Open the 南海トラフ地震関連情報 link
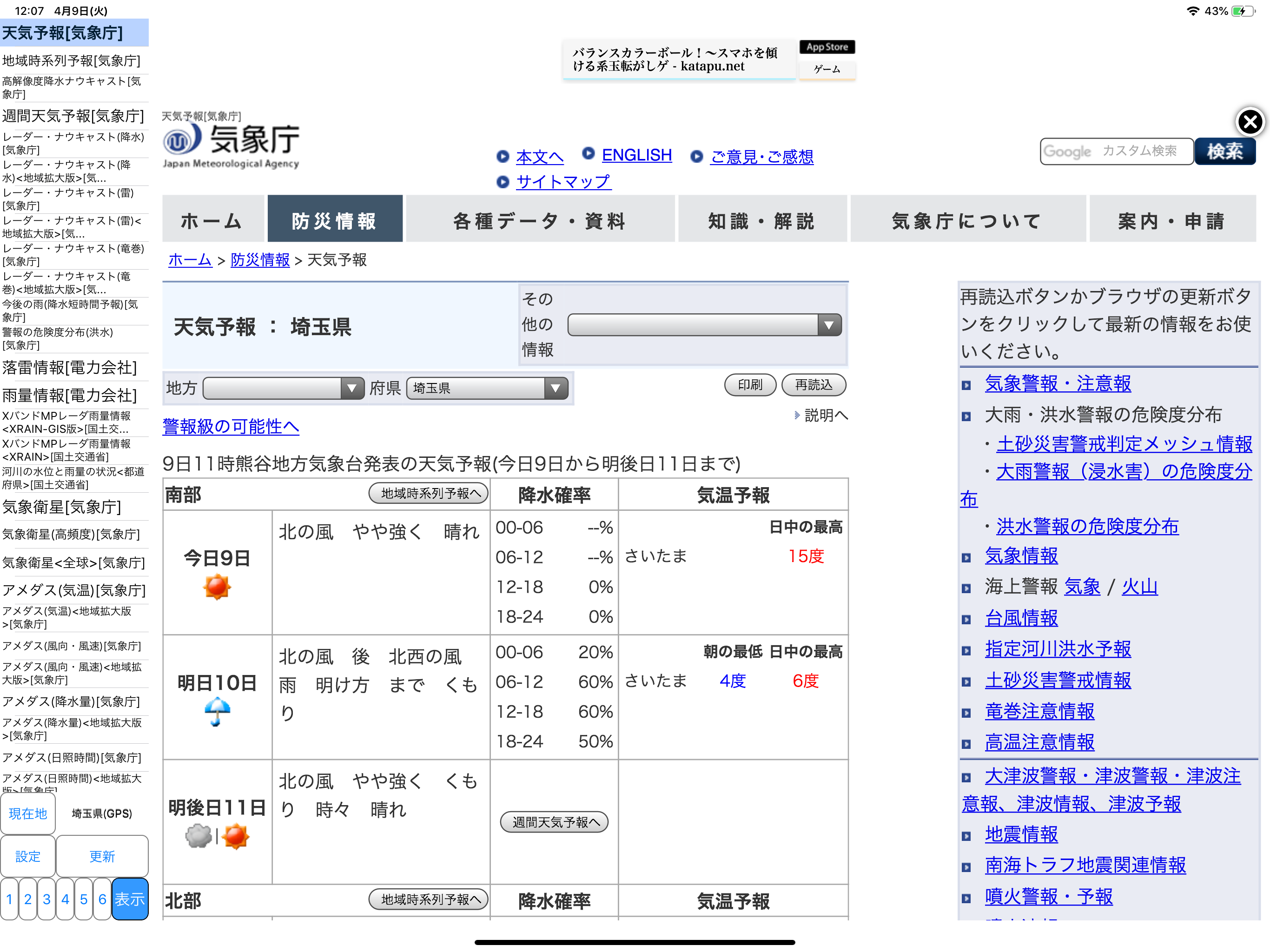This screenshot has width=1270, height=952. coord(1086,865)
